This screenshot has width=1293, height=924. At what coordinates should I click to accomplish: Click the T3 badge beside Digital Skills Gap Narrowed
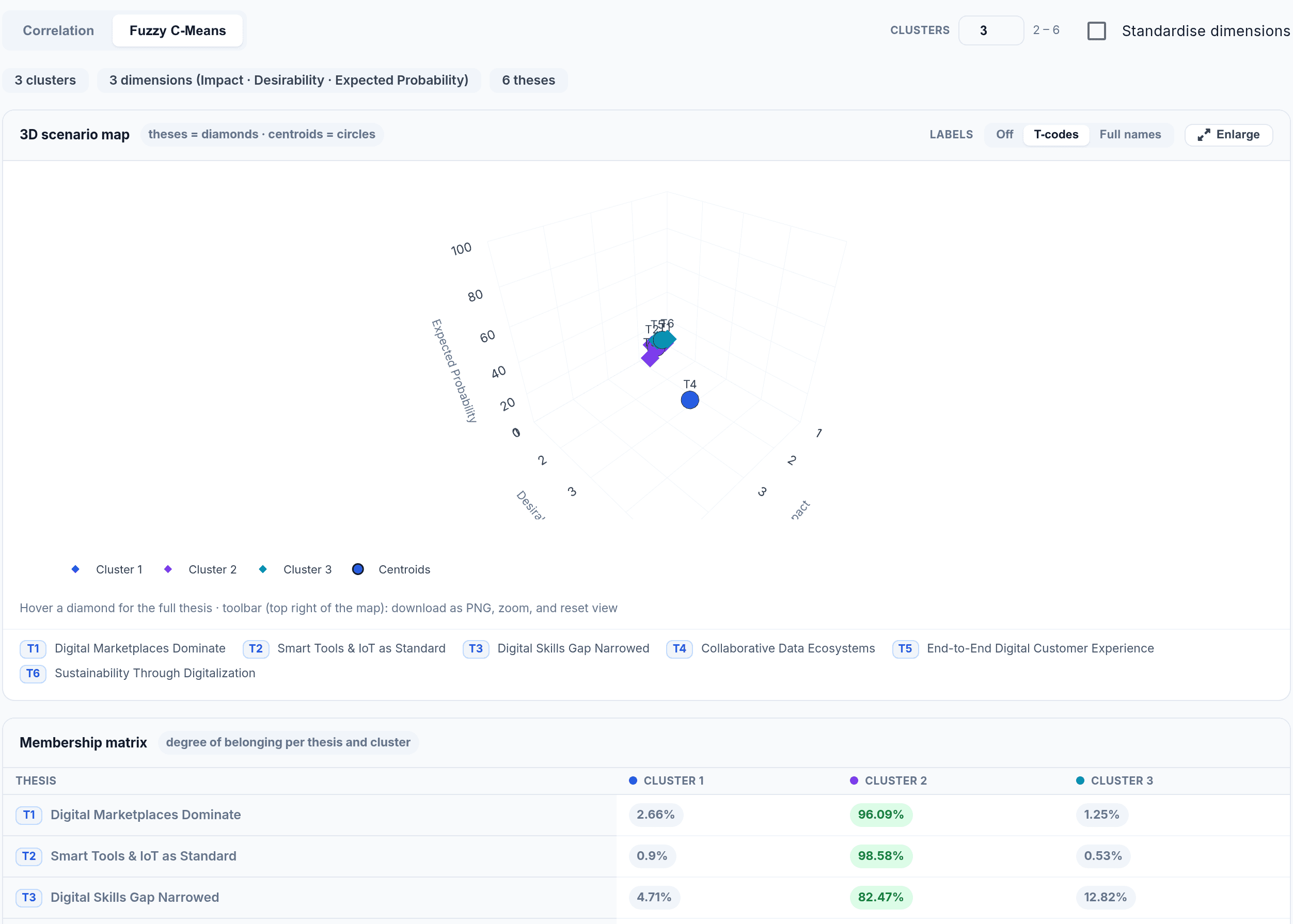pos(476,649)
